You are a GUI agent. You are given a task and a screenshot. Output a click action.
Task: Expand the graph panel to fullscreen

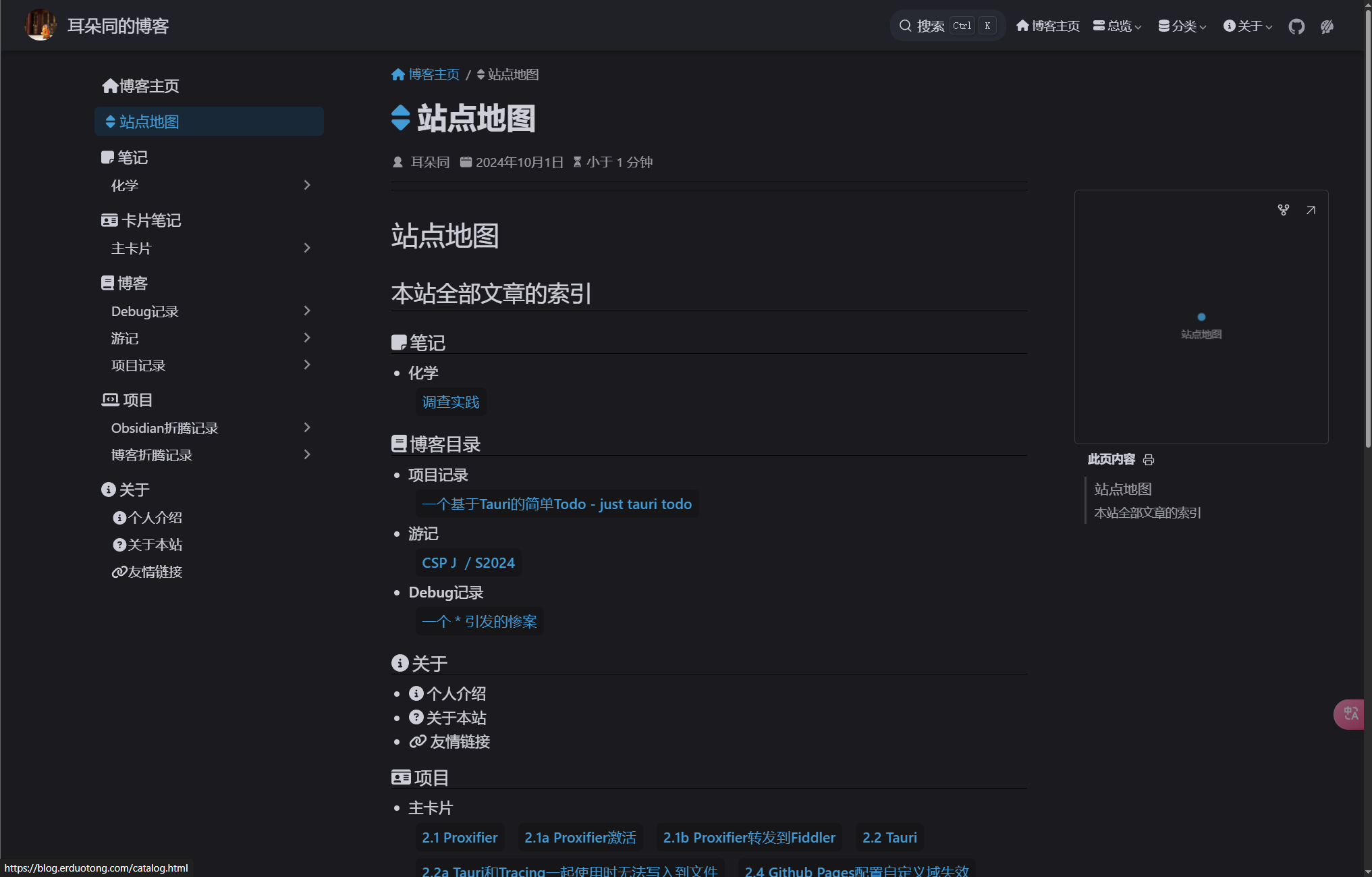coord(1311,210)
